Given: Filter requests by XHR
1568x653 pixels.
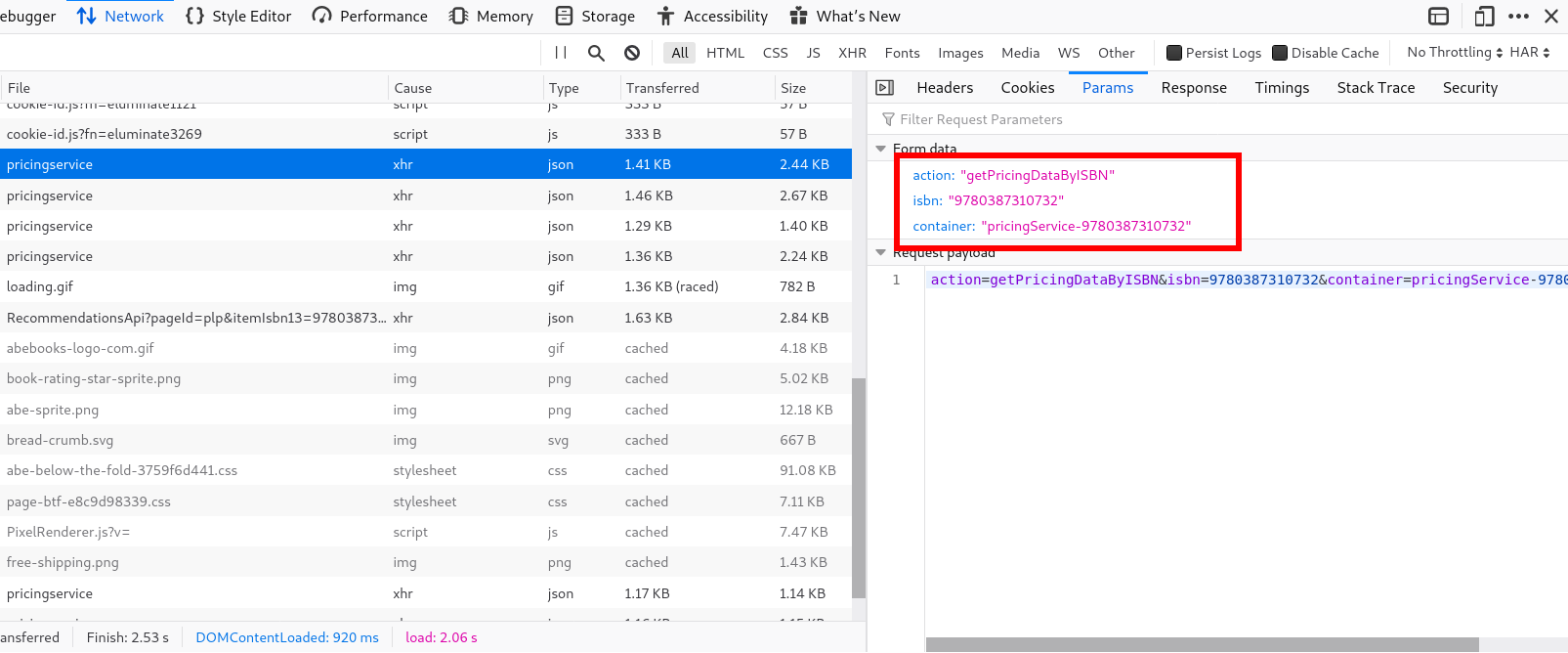Looking at the screenshot, I should 853,53.
